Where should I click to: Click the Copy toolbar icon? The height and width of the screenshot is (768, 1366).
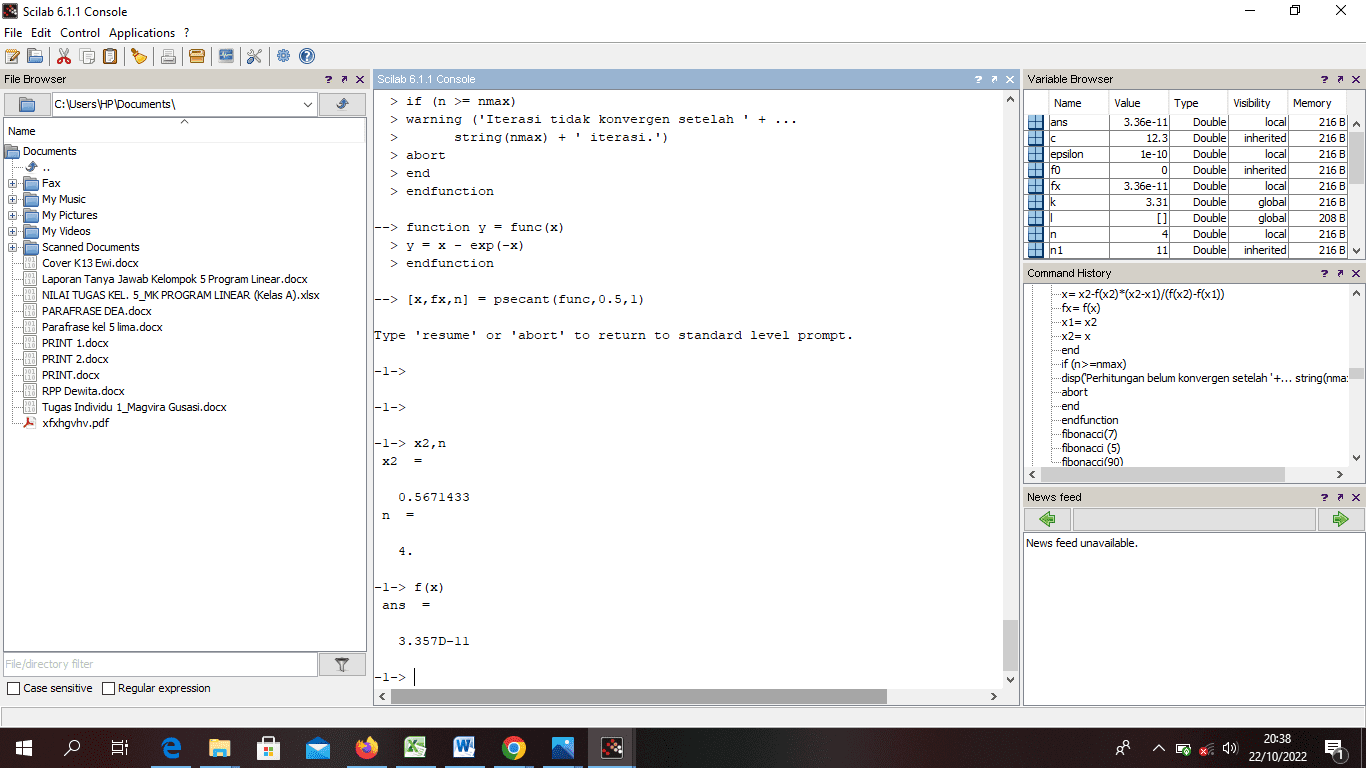coord(87,56)
